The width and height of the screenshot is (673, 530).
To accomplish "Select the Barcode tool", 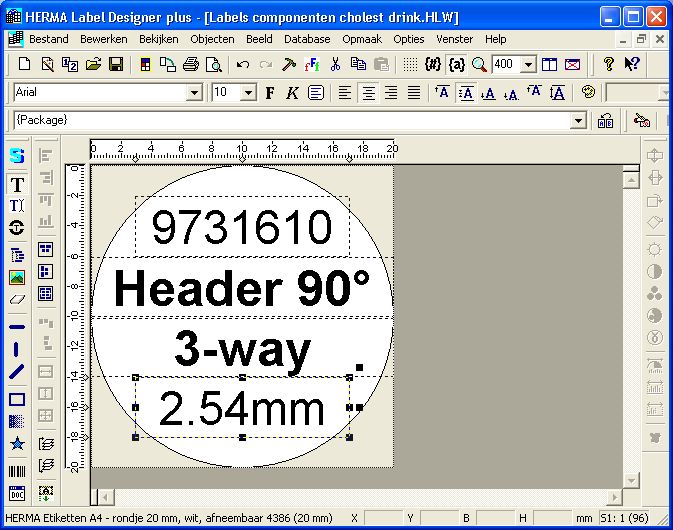I will tap(17, 471).
